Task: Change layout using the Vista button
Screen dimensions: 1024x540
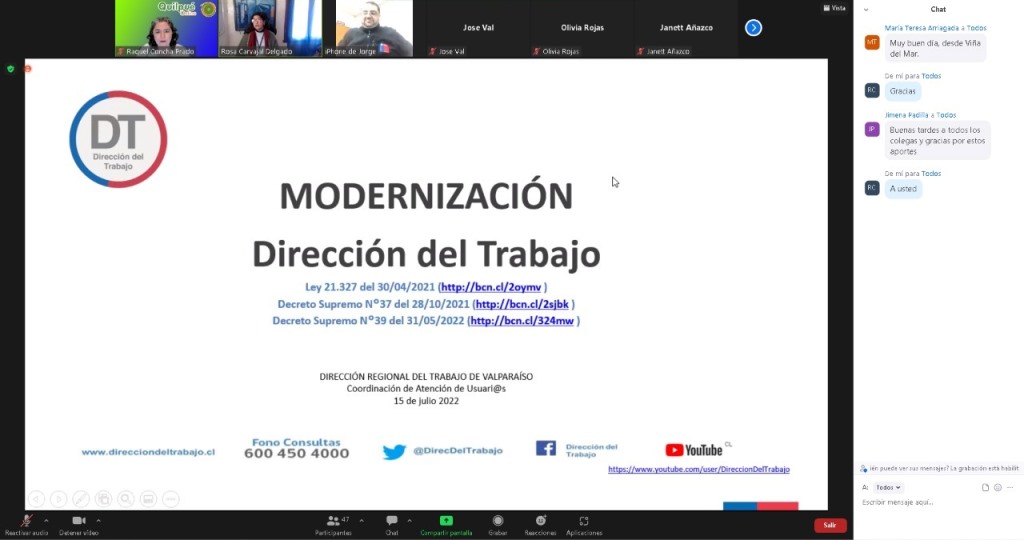Action: coord(835,8)
